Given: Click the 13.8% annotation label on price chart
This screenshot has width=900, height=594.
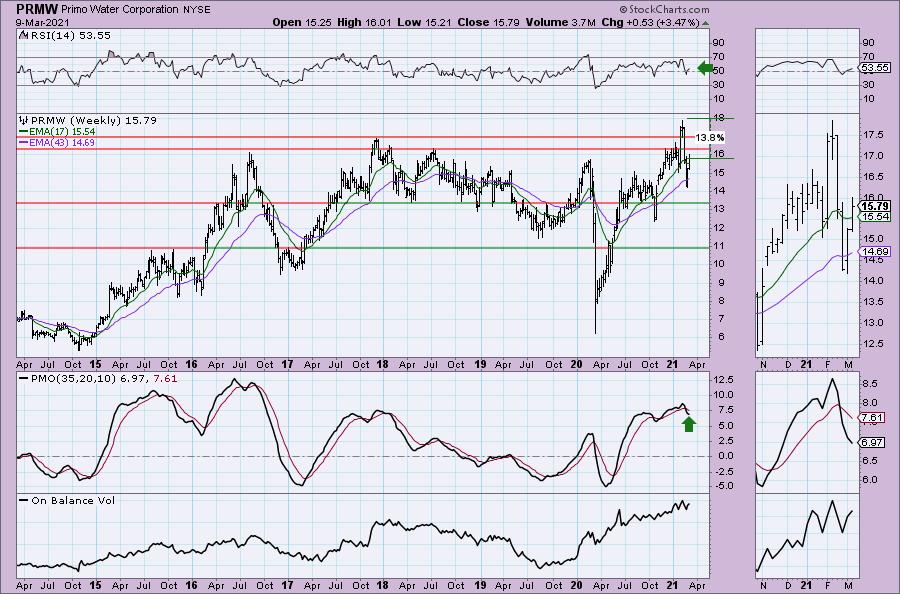Looking at the screenshot, I should [x=709, y=138].
